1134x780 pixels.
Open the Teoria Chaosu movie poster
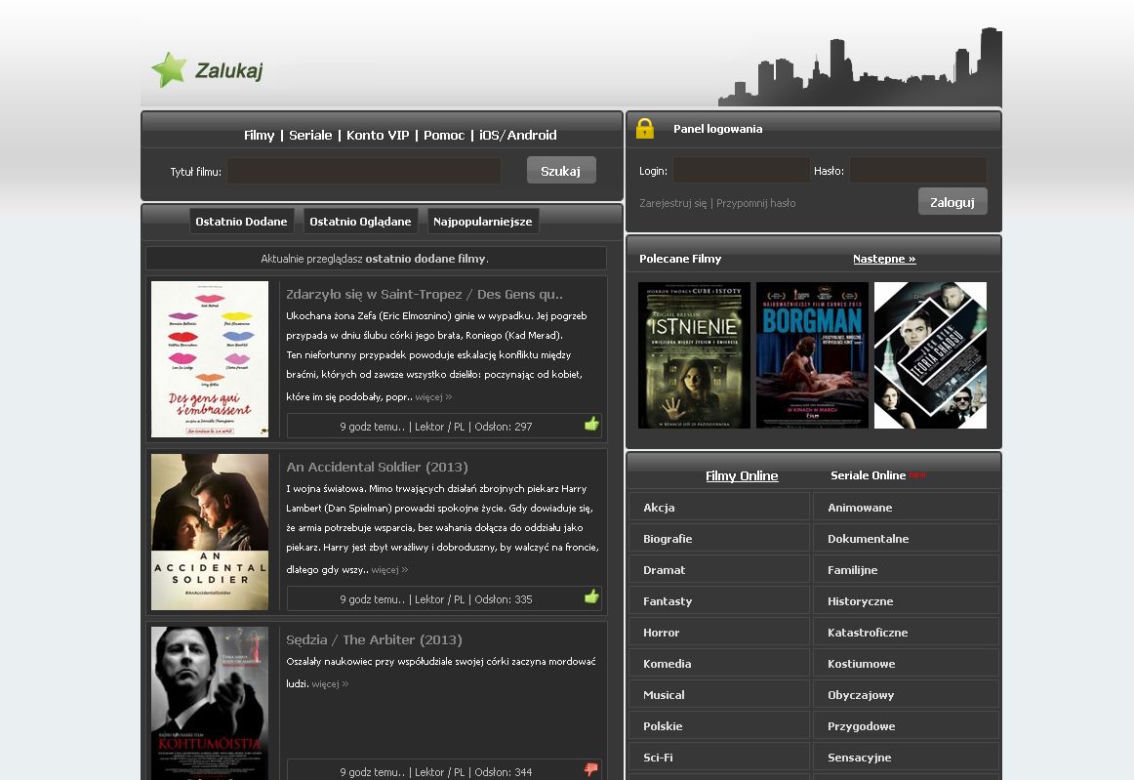pyautogui.click(x=930, y=355)
